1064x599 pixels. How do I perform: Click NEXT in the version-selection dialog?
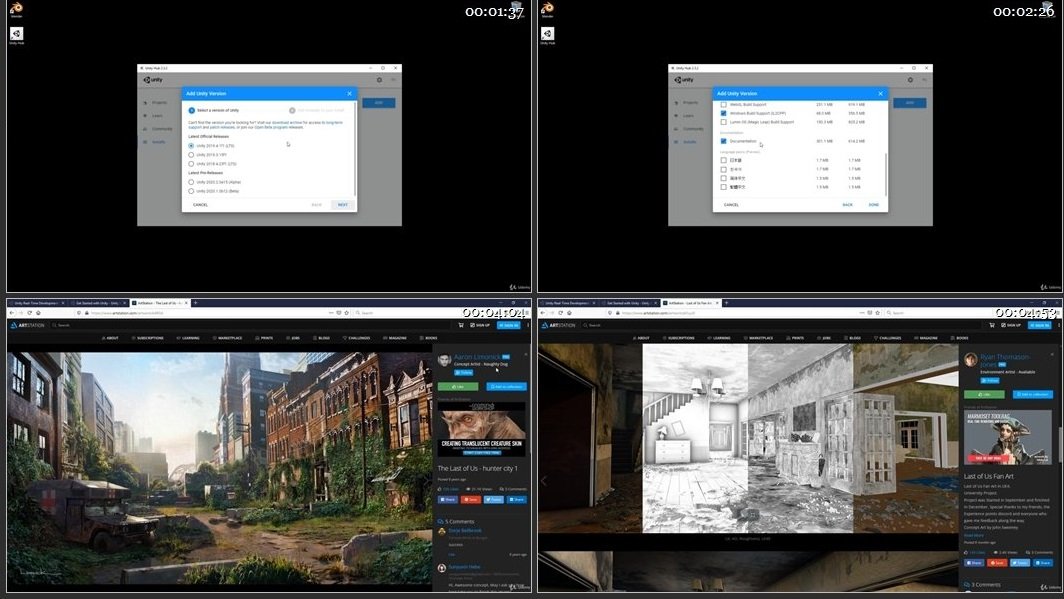click(343, 204)
